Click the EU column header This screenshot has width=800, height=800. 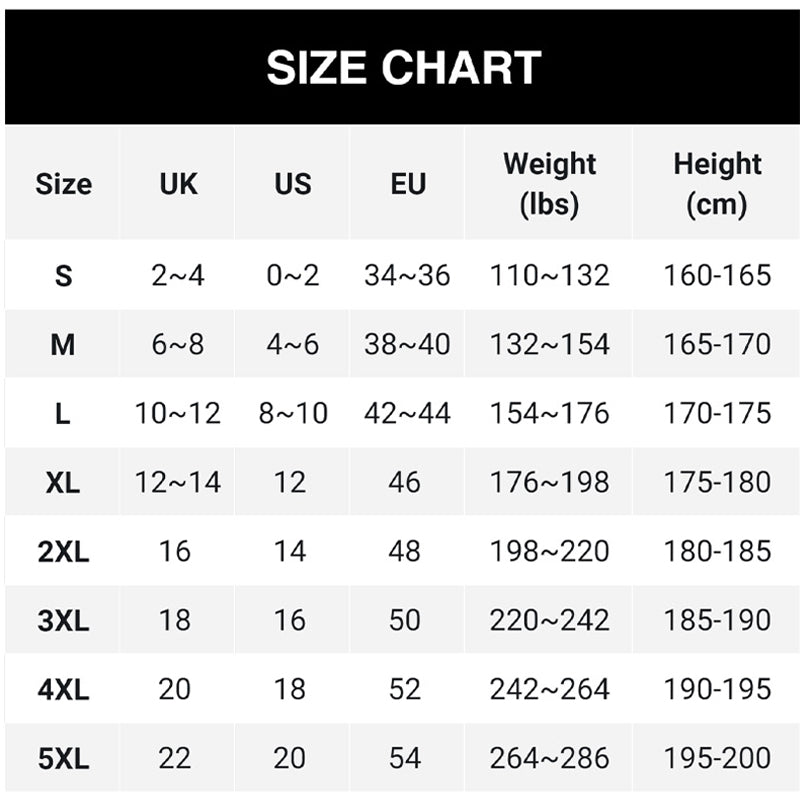407,184
